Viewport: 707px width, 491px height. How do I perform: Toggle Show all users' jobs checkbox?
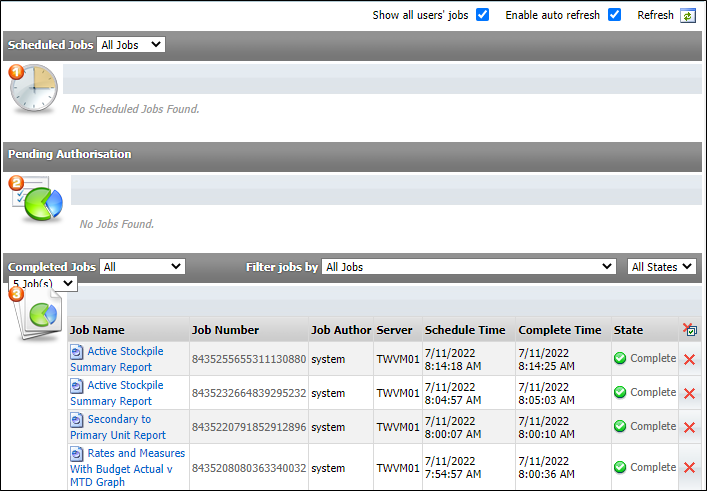(482, 15)
